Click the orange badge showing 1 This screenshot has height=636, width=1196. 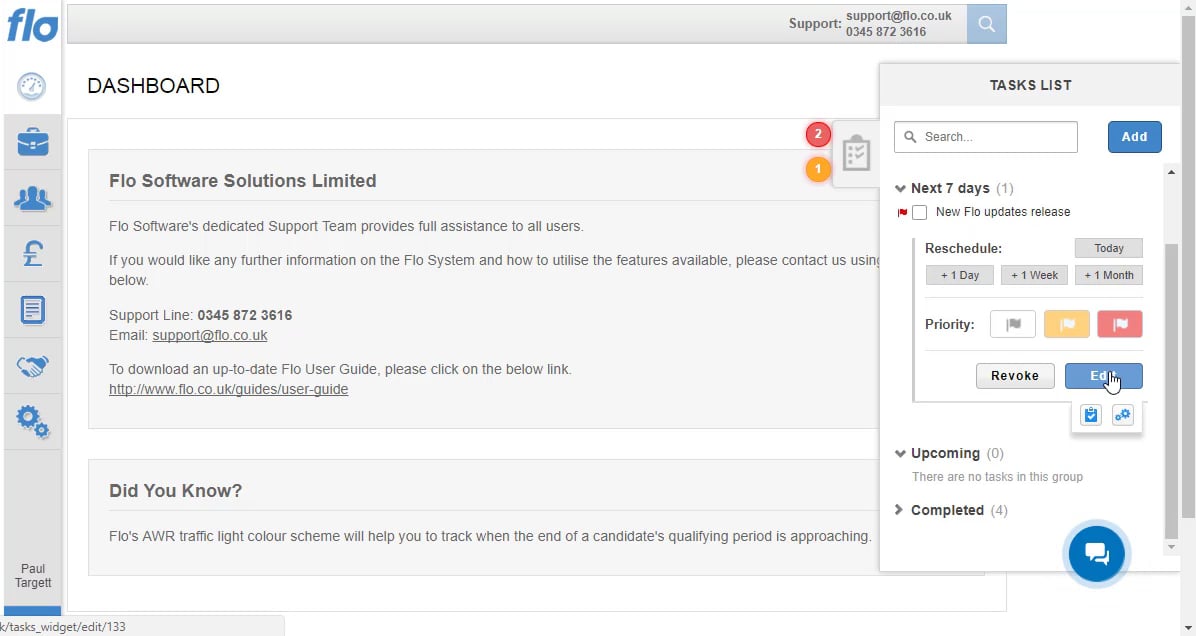tap(818, 169)
